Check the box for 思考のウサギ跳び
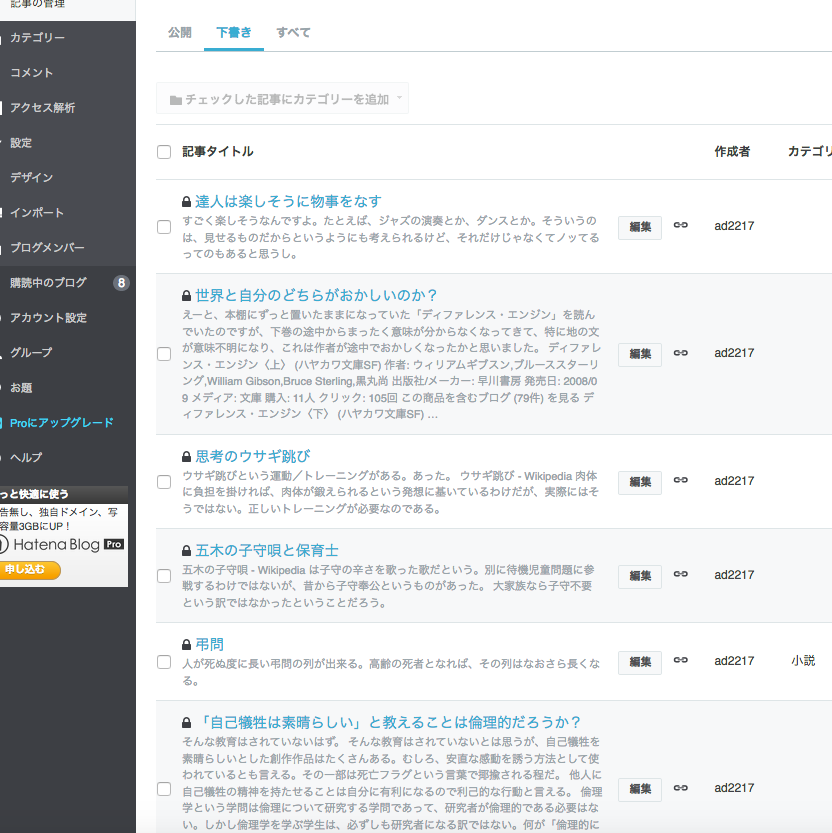832x833 pixels. tap(164, 482)
